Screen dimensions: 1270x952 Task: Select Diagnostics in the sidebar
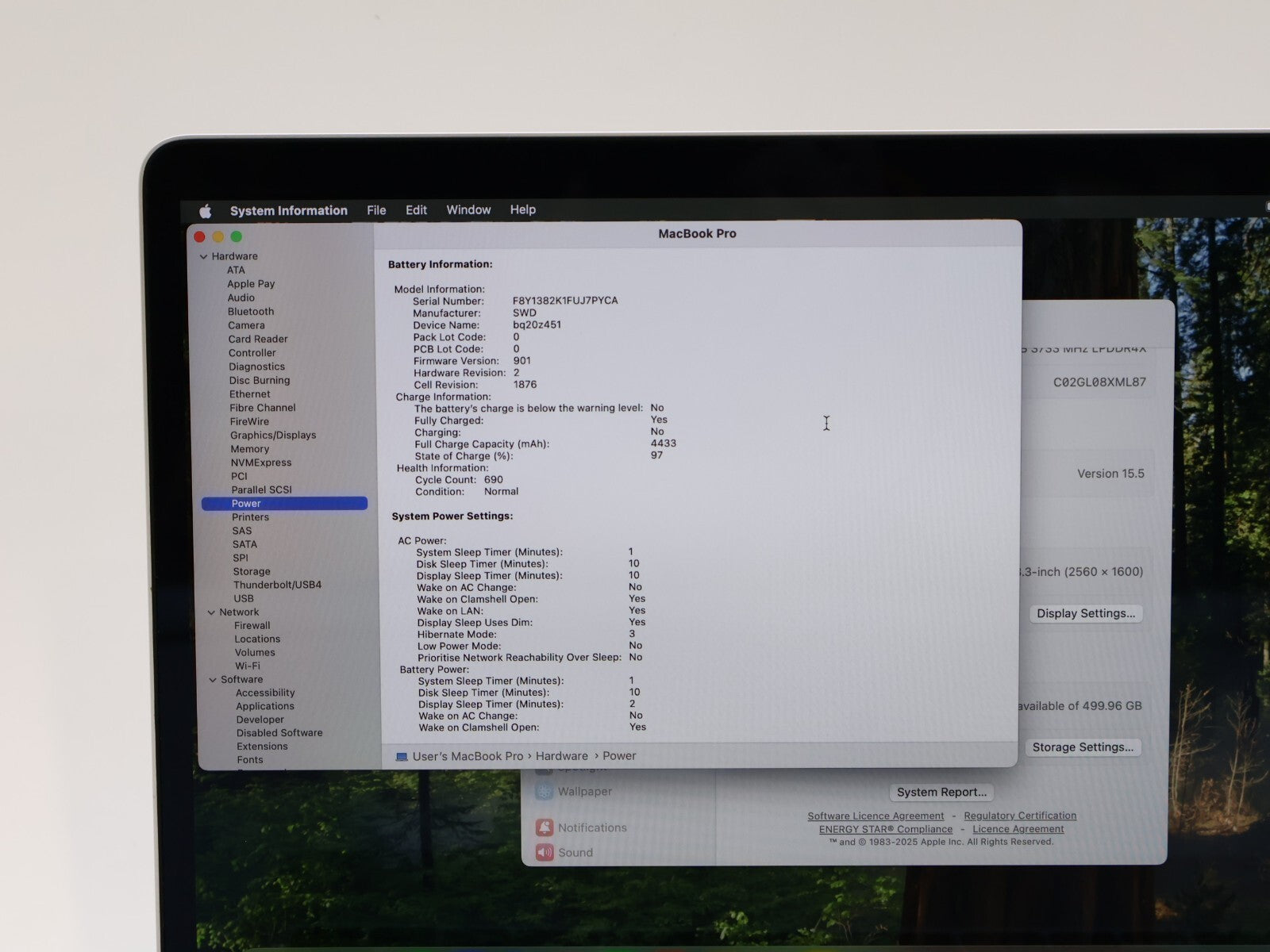[x=256, y=367]
